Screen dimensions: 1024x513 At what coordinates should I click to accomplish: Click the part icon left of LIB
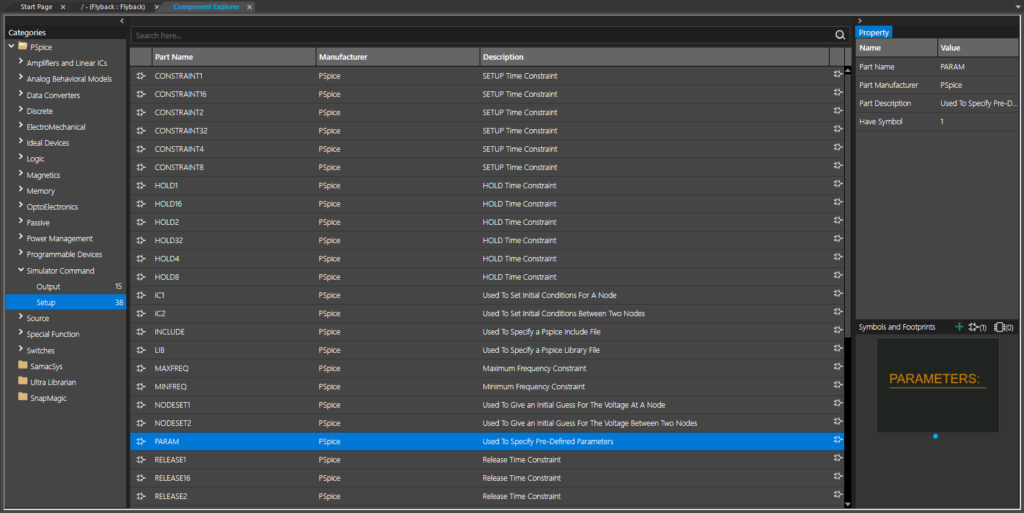(141, 350)
